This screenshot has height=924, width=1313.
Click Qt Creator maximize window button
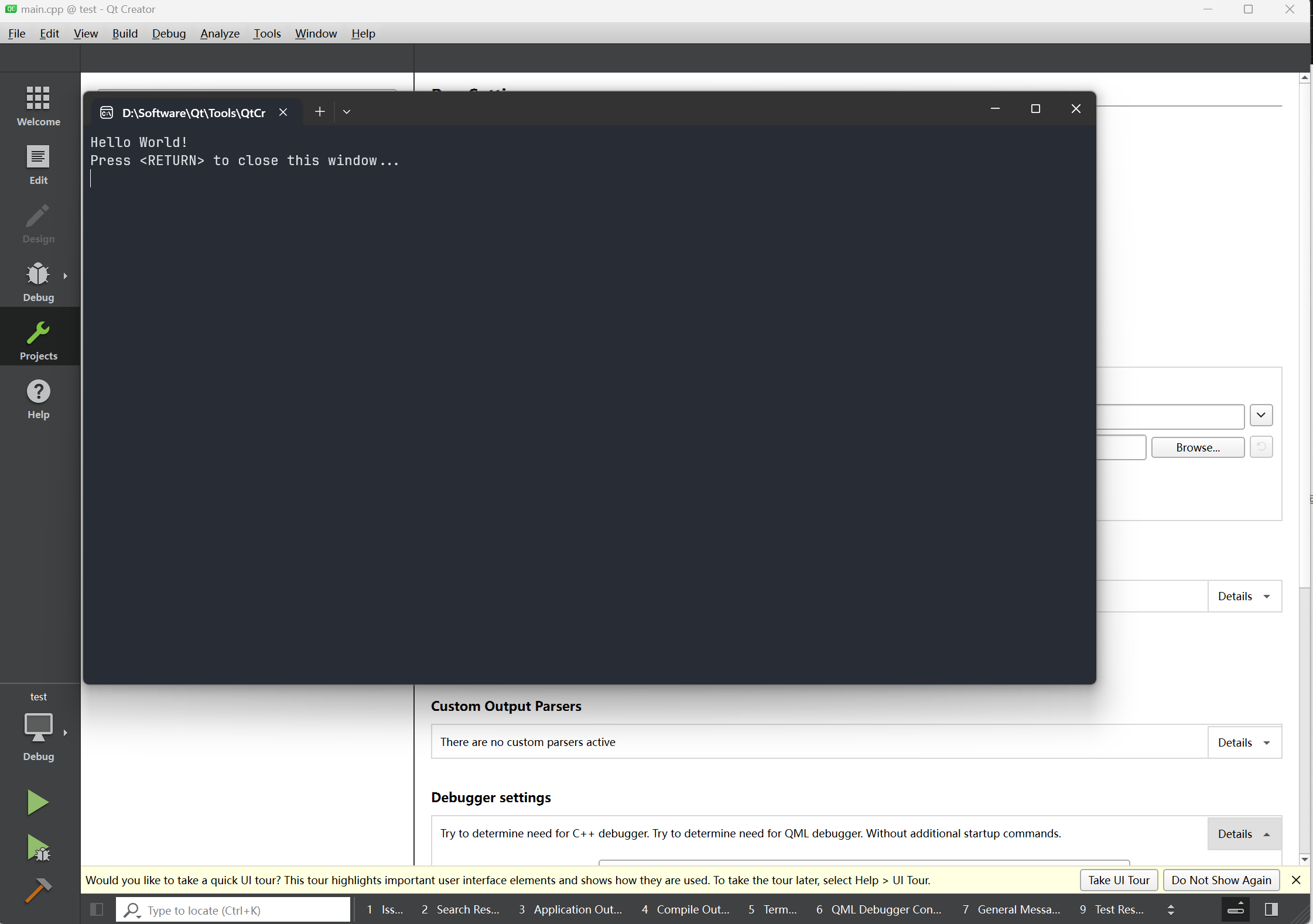coord(1248,9)
